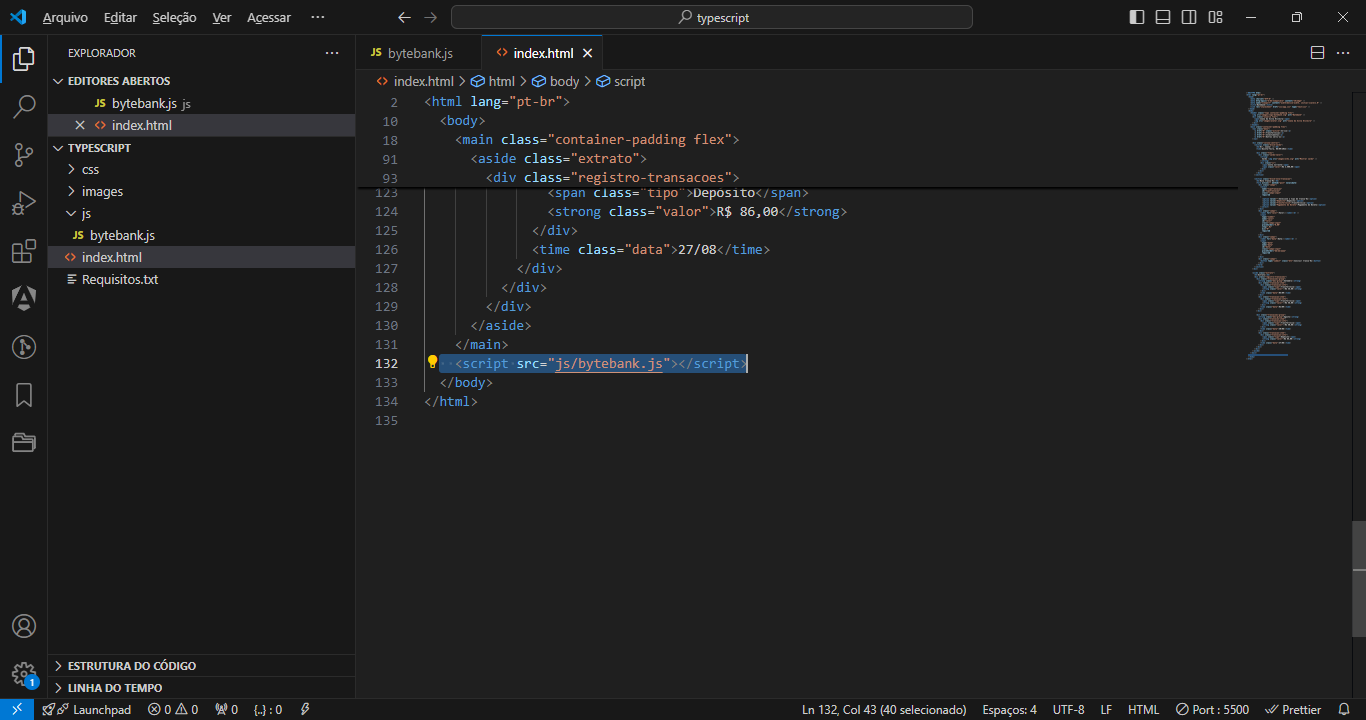Image resolution: width=1366 pixels, height=720 pixels.
Task: Toggle the bottom panel
Action: (1163, 17)
